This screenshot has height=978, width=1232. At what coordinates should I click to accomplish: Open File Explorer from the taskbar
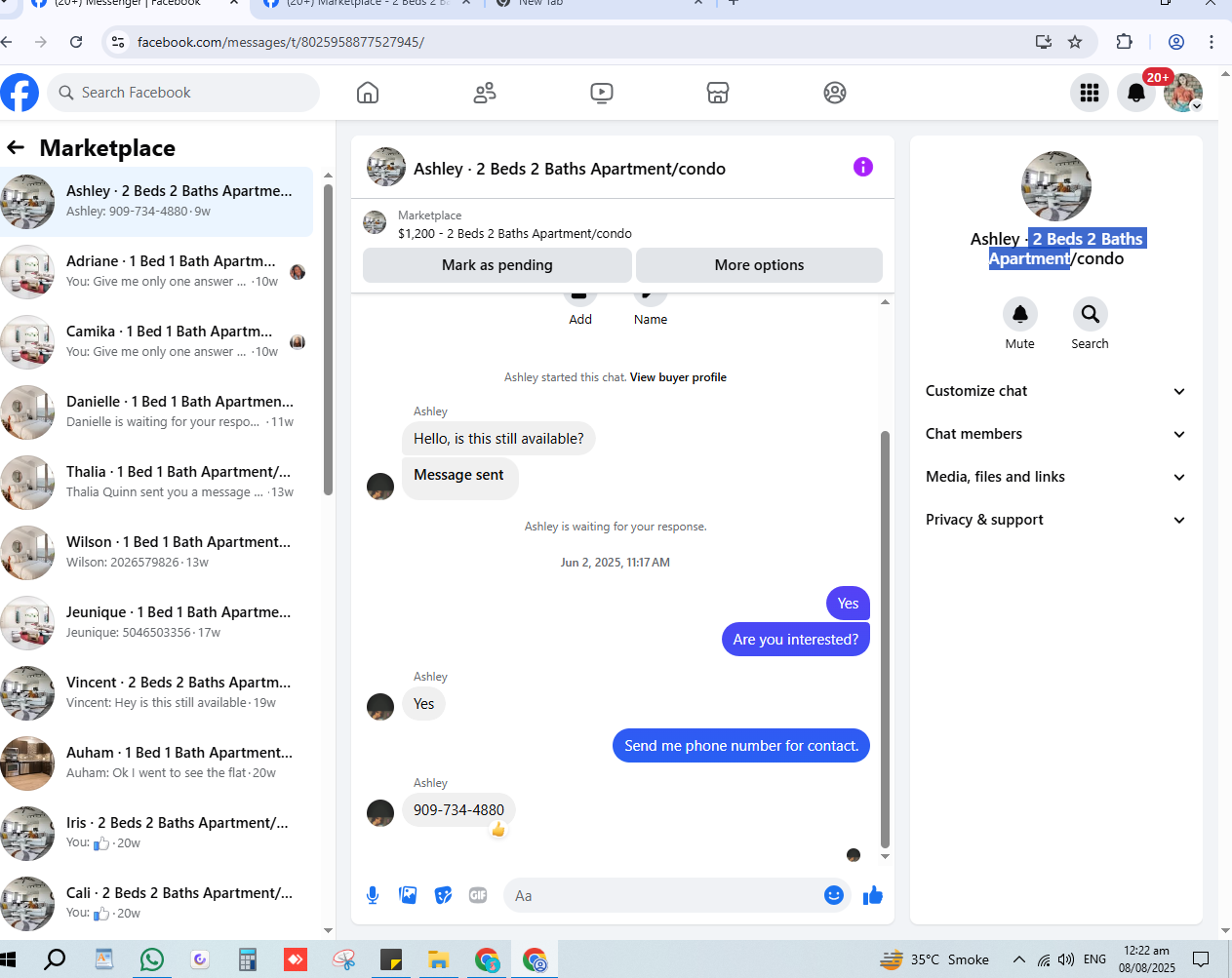click(x=439, y=959)
